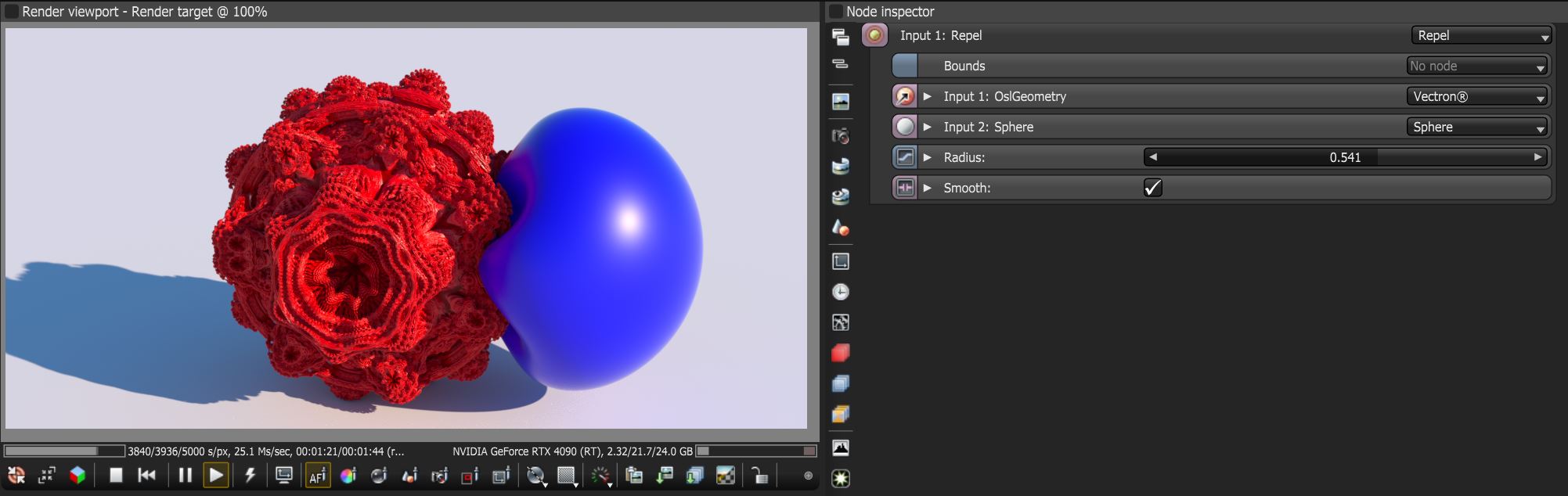Click the Radius slider value 0.541
The image size is (1568, 496).
click(x=1345, y=157)
